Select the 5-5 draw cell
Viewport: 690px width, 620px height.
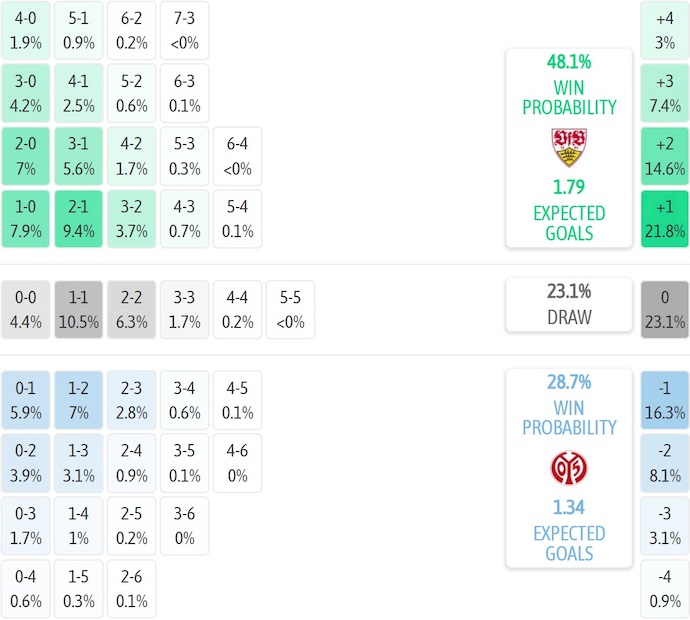pos(290,310)
